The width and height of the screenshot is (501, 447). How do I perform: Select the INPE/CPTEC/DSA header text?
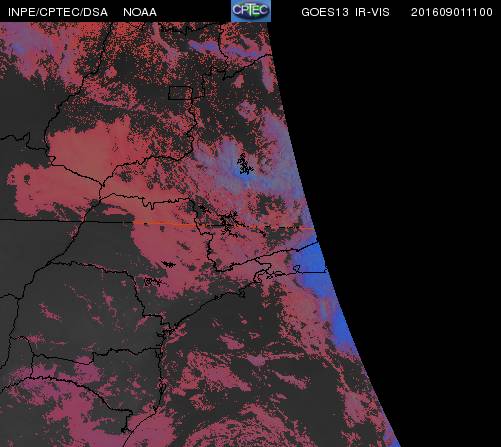(58, 12)
